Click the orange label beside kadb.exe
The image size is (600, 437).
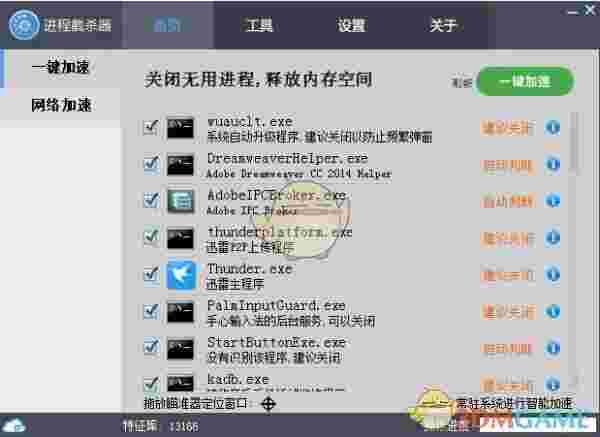pos(507,384)
